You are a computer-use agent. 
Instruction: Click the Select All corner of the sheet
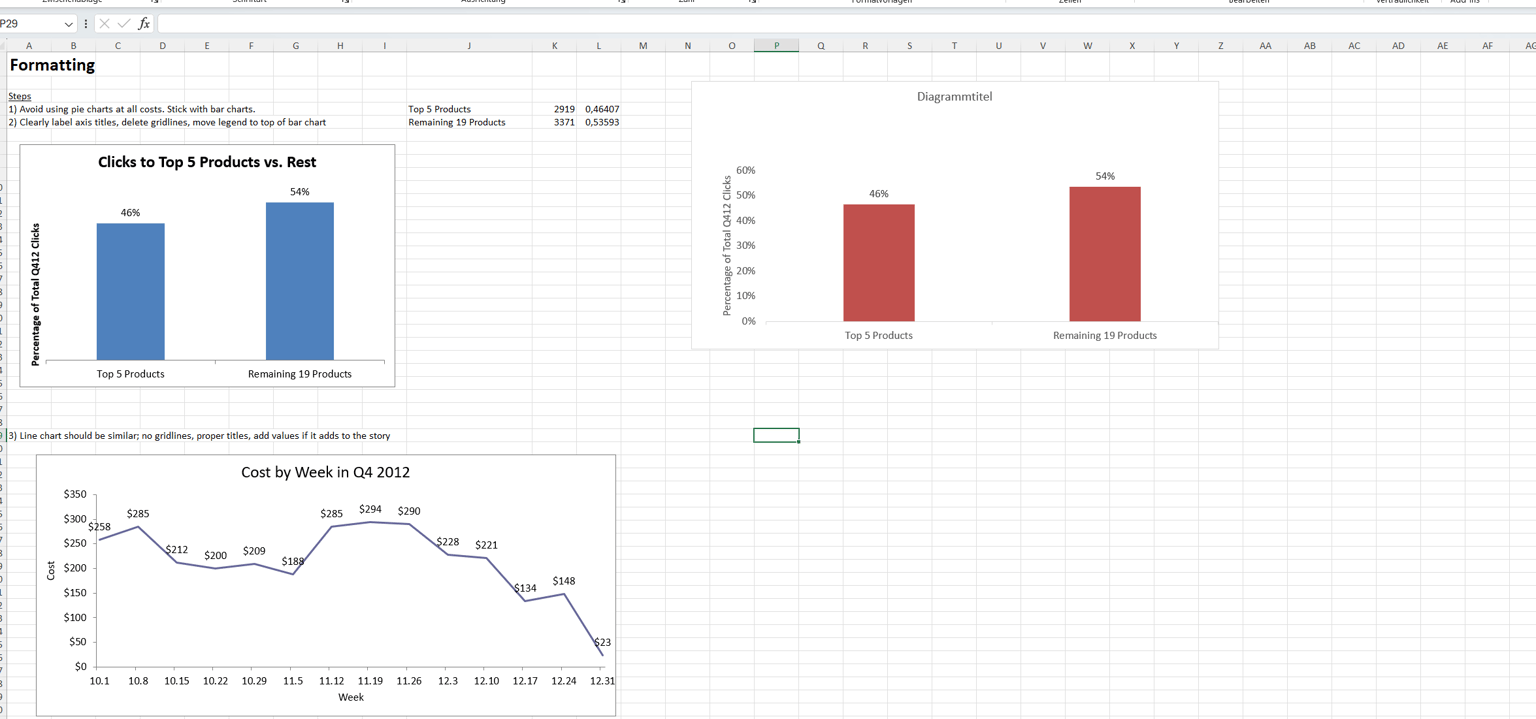pos(3,45)
